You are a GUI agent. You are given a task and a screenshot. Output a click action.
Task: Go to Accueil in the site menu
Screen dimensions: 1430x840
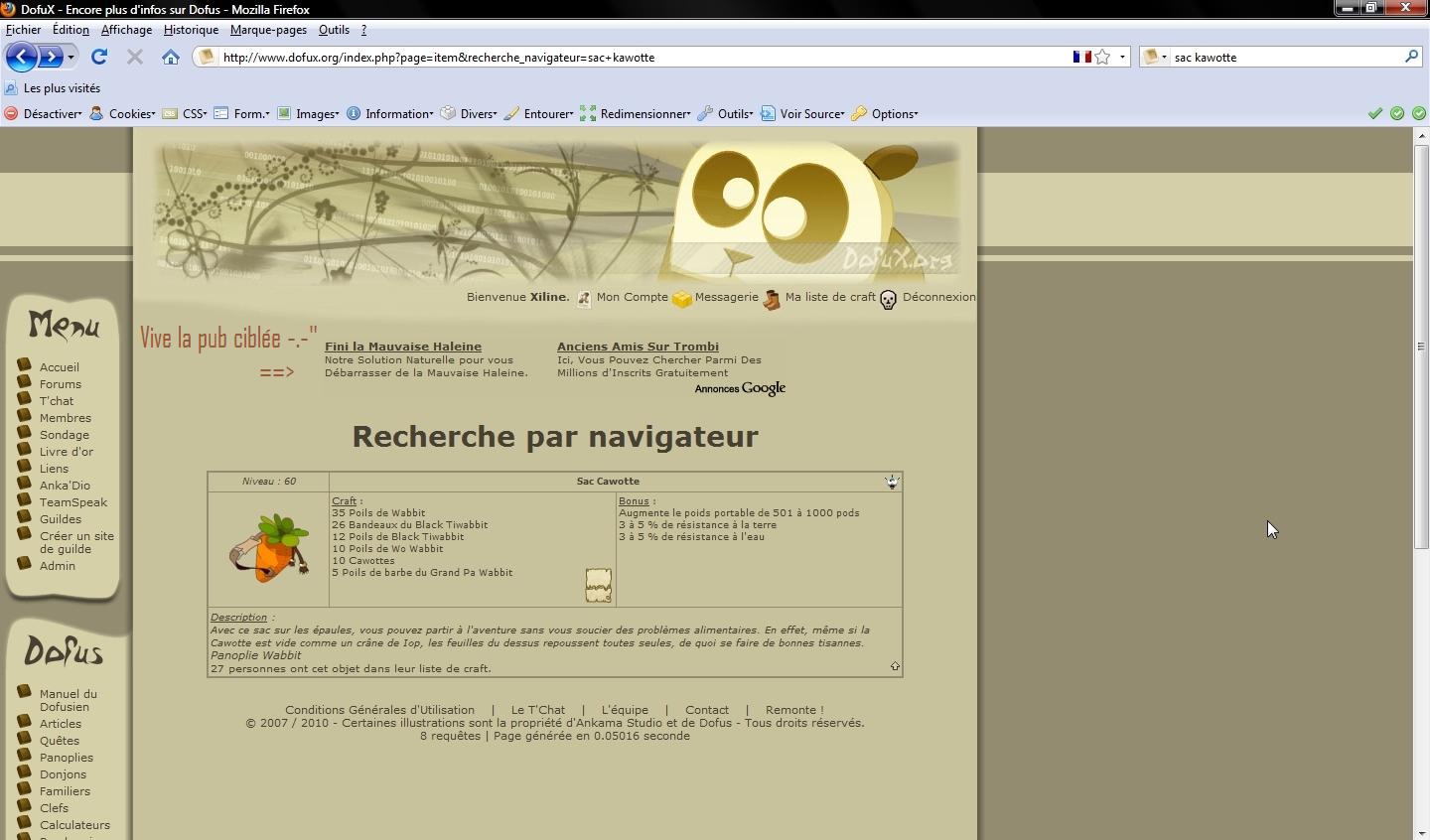point(60,367)
